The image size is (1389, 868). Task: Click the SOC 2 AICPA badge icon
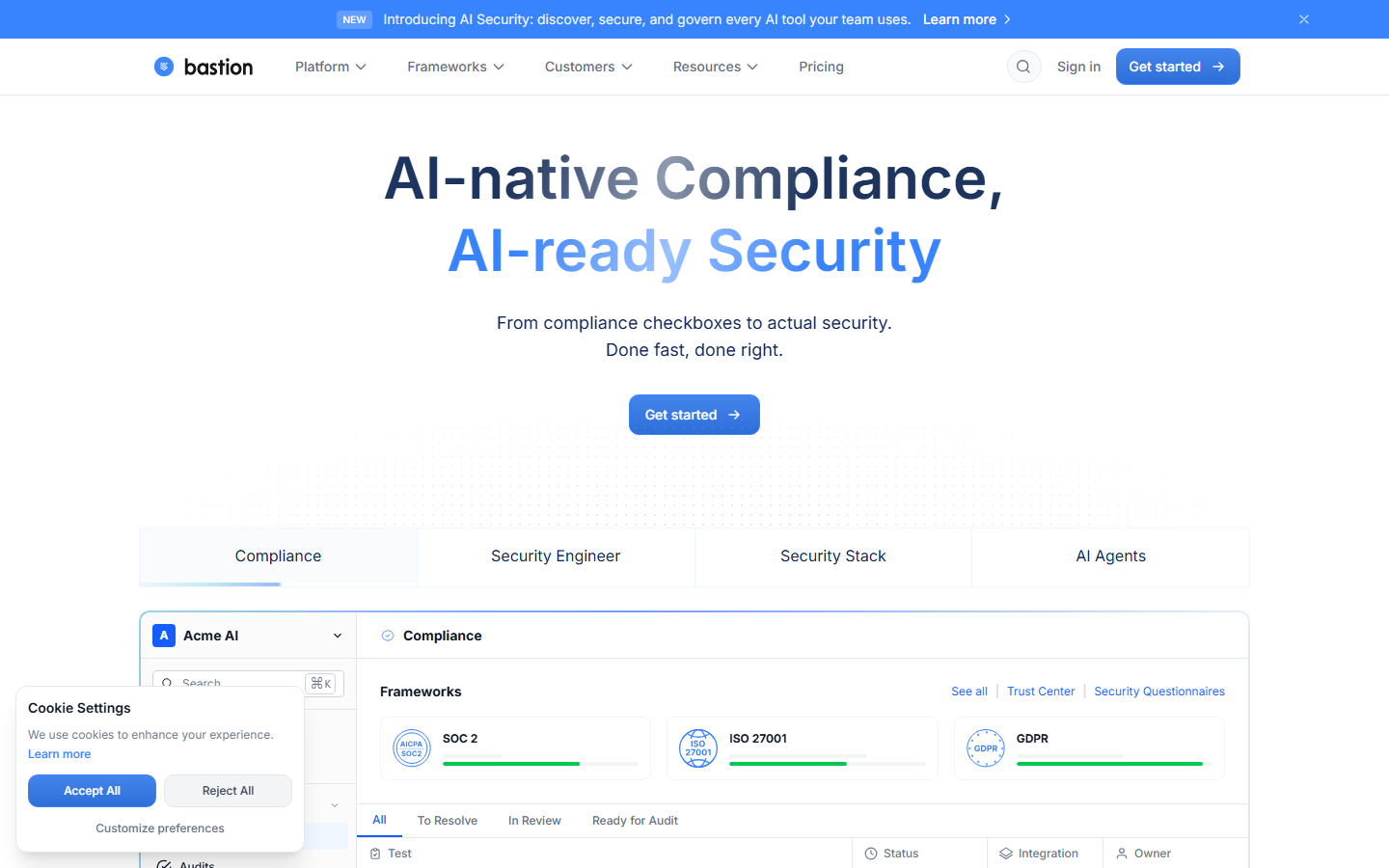coord(412,748)
